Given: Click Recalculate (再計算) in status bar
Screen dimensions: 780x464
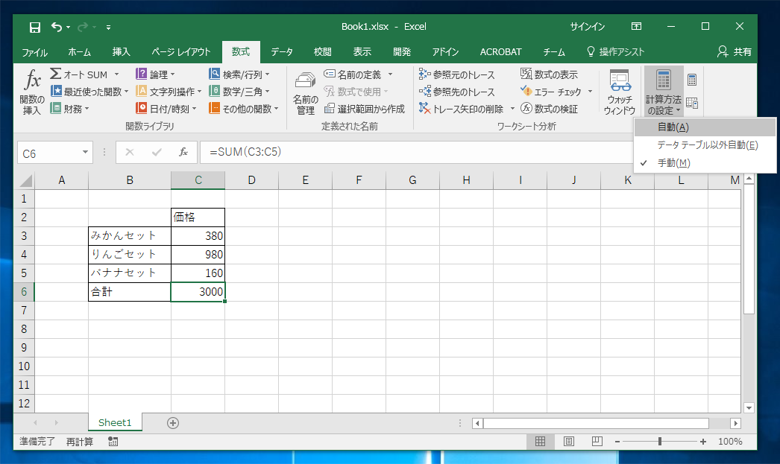Looking at the screenshot, I should 80,442.
